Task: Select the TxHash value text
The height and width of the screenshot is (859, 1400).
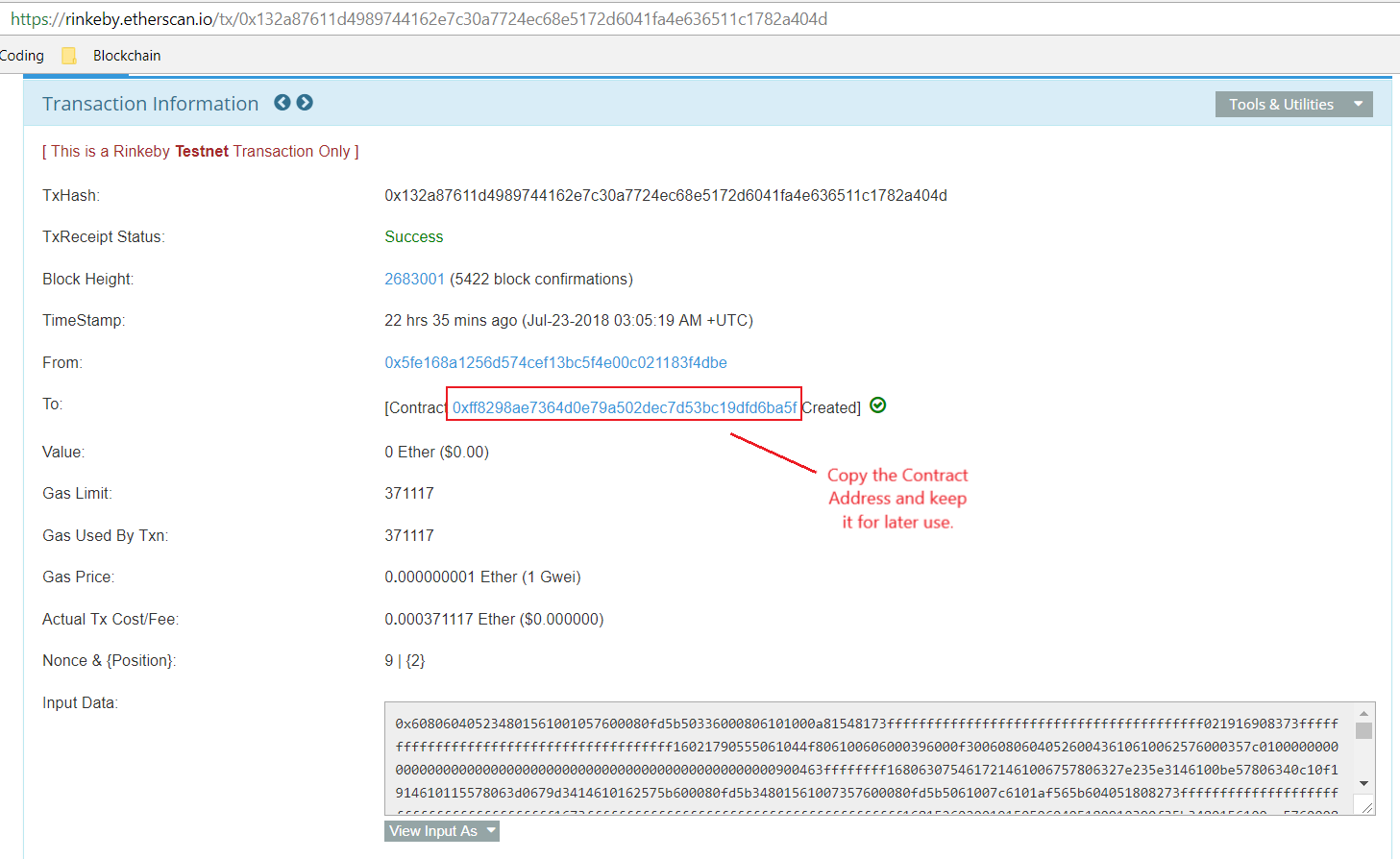Action: [x=664, y=195]
